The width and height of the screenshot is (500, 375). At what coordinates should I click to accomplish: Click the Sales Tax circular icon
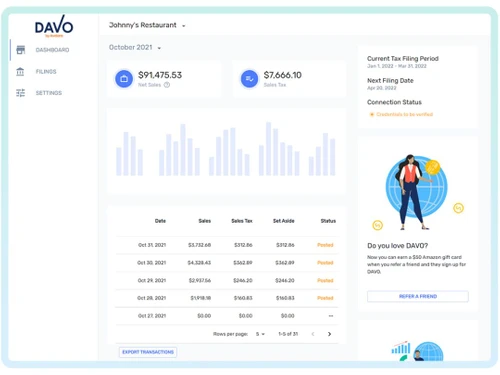click(x=249, y=79)
